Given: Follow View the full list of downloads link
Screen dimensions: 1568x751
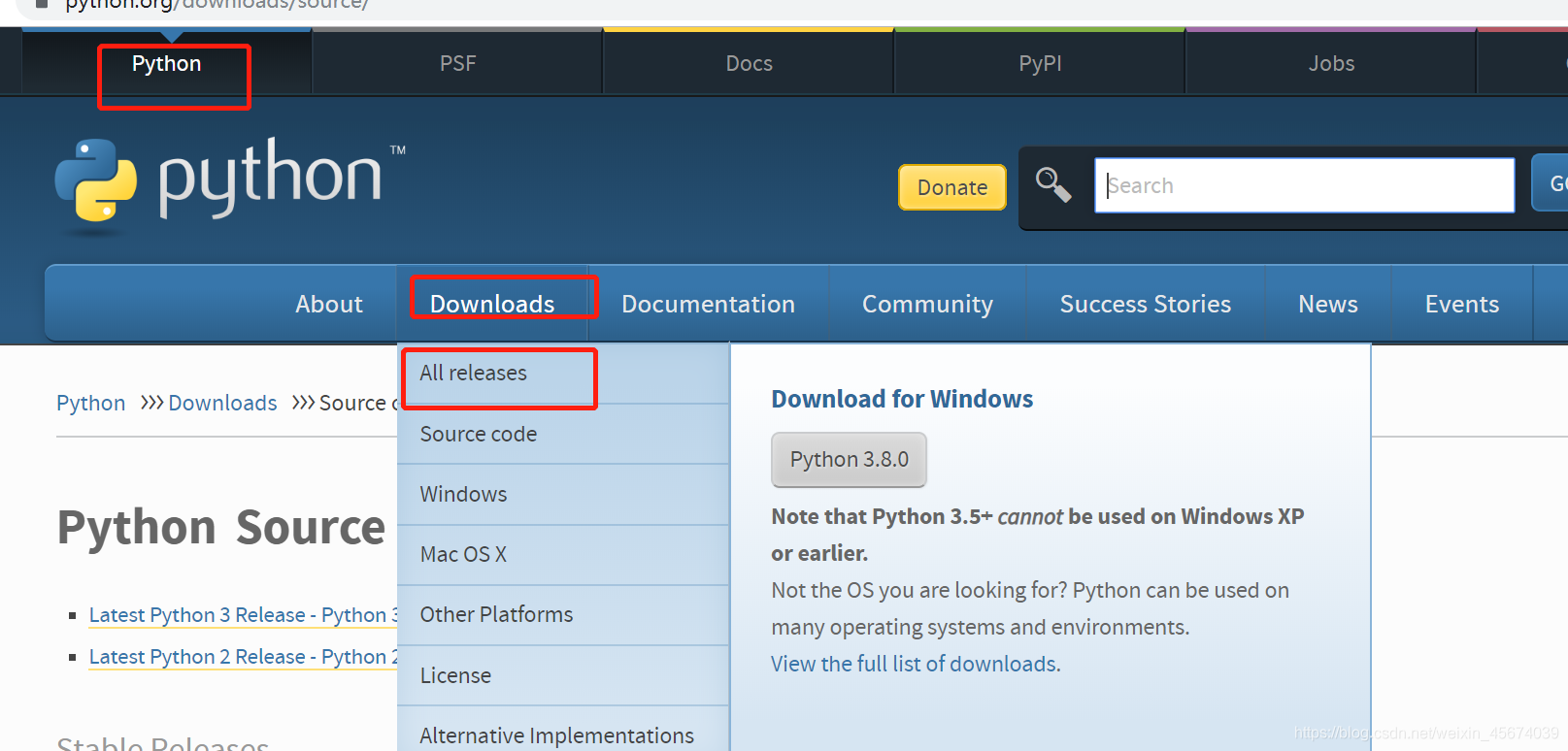Looking at the screenshot, I should pos(916,664).
